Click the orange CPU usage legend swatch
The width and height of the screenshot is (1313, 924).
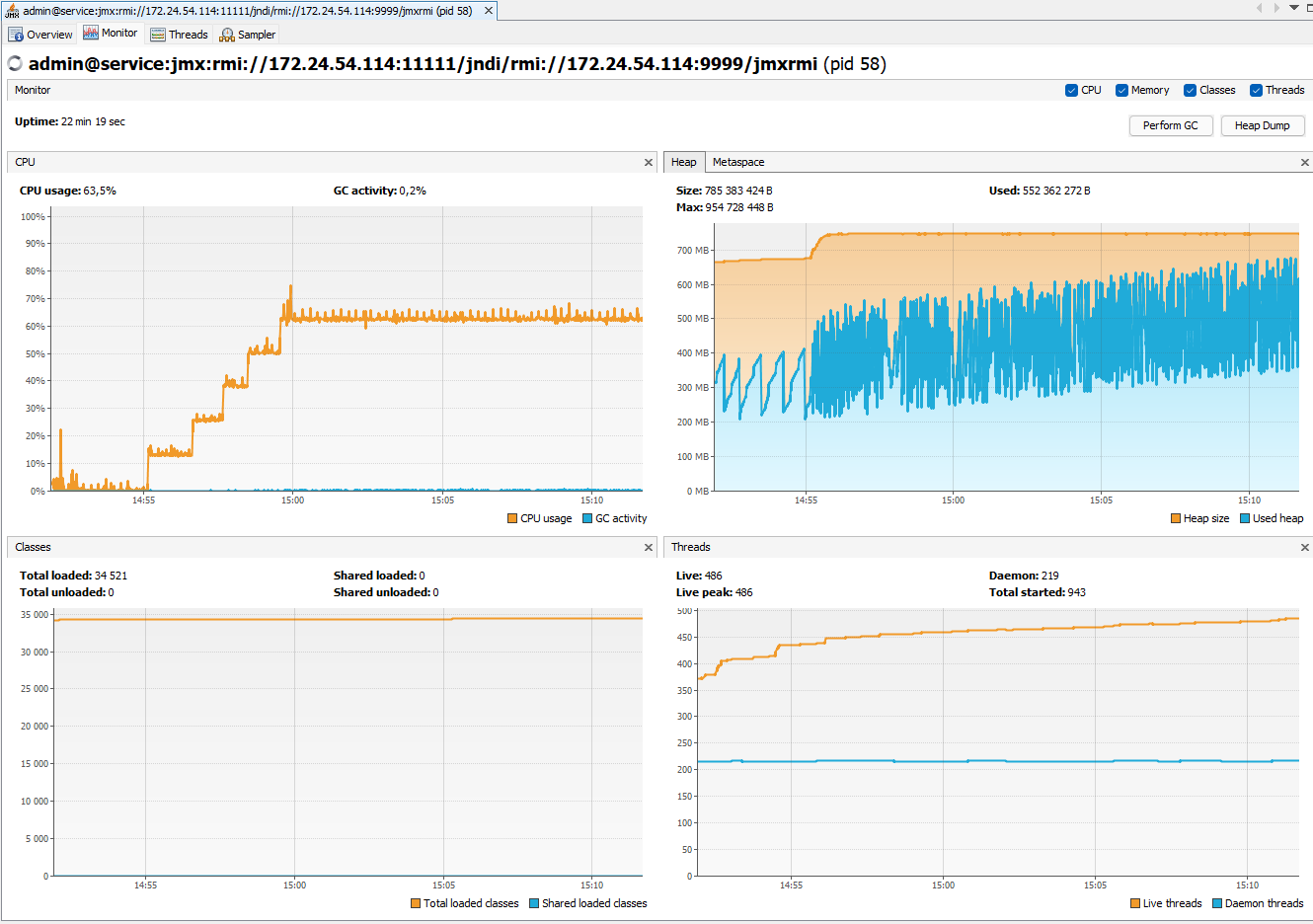(x=512, y=519)
